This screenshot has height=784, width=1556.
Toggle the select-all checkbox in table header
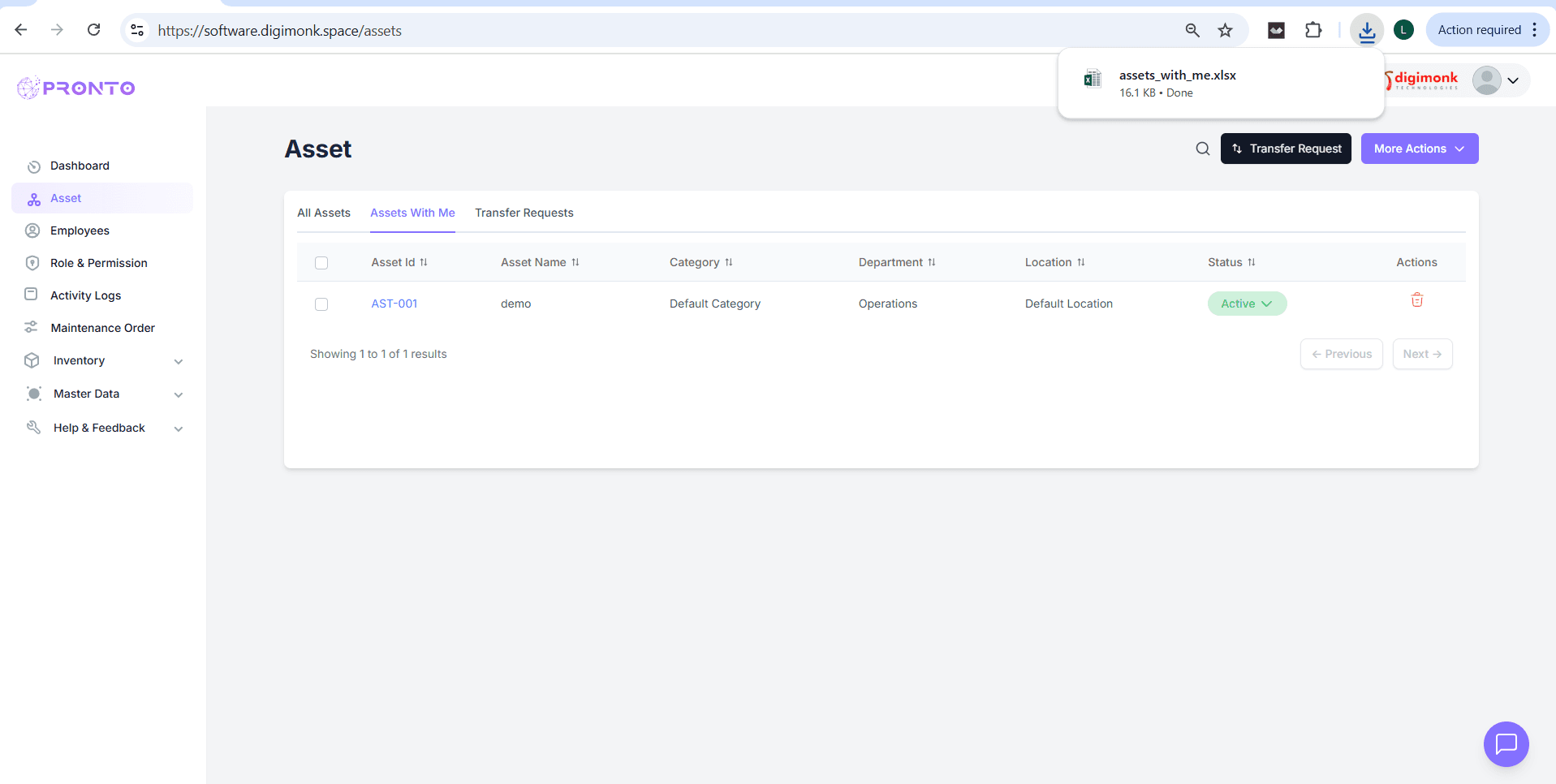[321, 263]
